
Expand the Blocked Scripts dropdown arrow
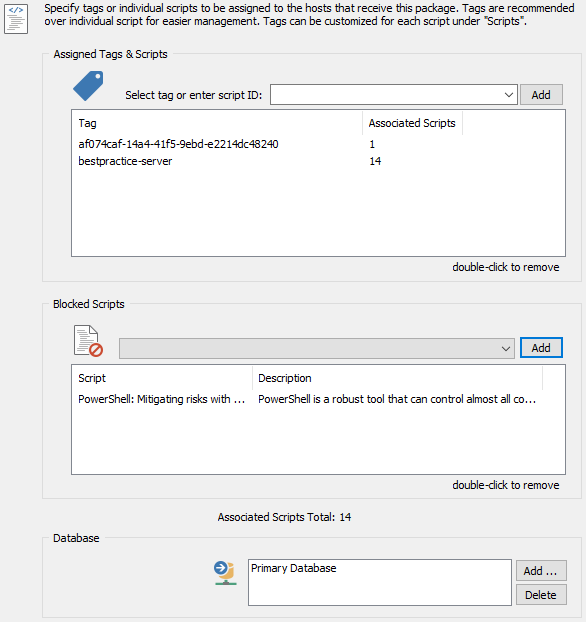click(505, 348)
